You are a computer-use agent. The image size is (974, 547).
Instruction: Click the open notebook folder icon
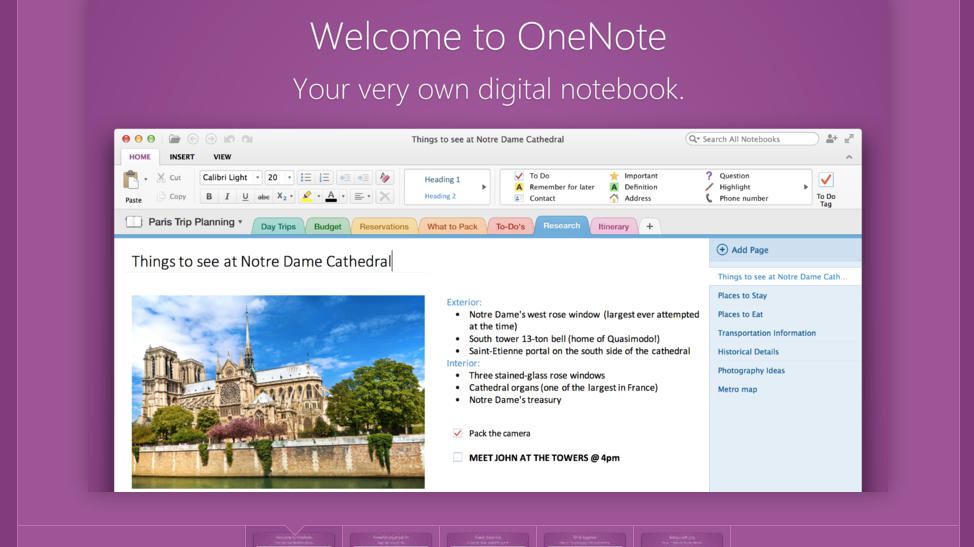coord(174,139)
